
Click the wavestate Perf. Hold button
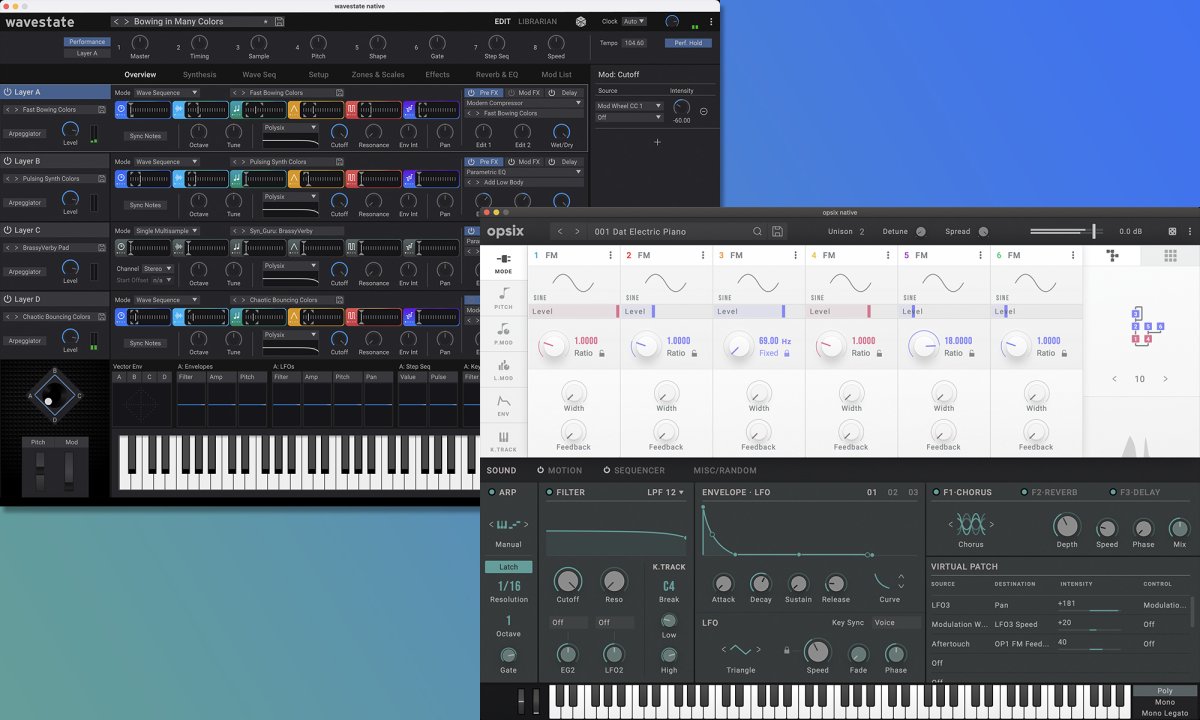pos(687,43)
